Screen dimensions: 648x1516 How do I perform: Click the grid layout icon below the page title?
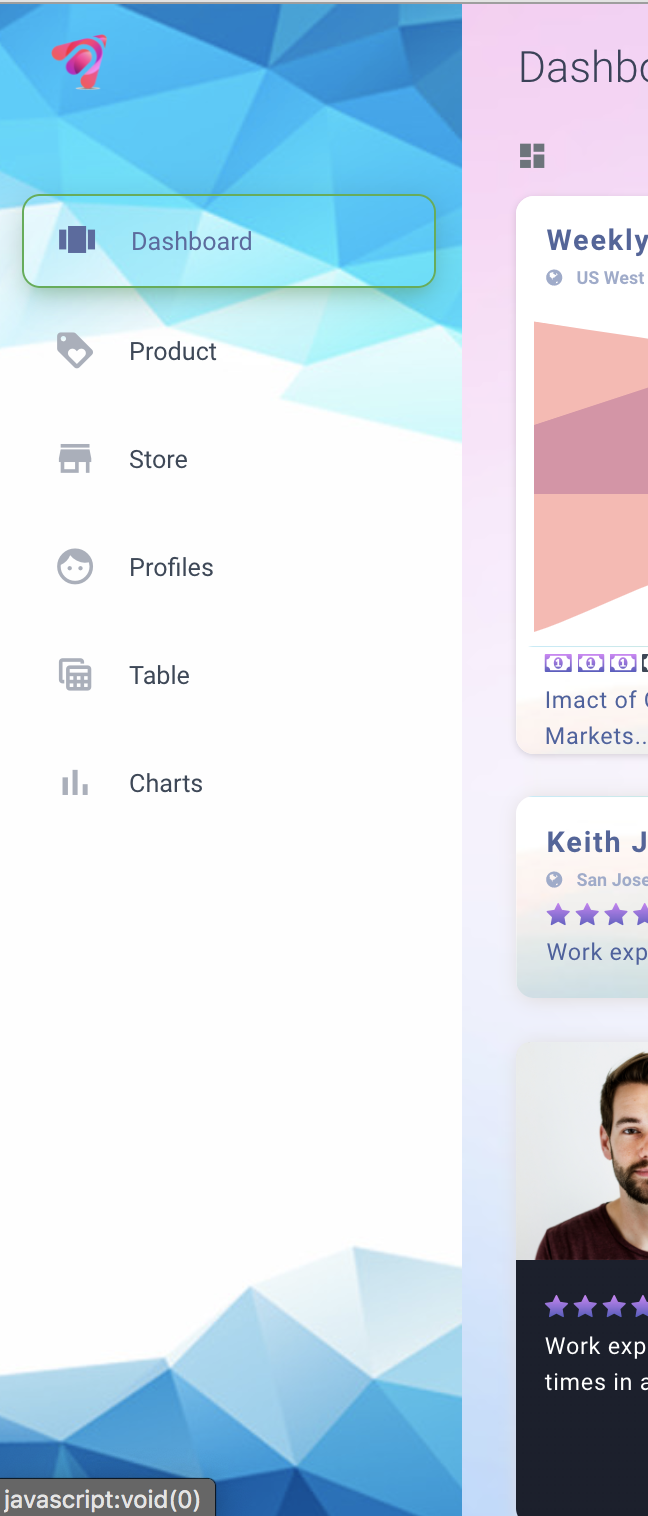click(x=532, y=156)
